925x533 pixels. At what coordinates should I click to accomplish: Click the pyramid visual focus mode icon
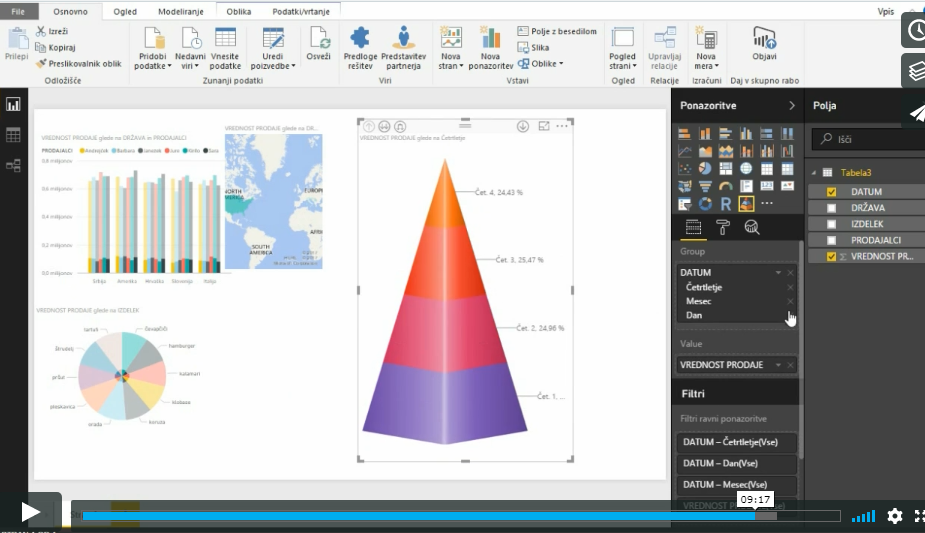[544, 126]
